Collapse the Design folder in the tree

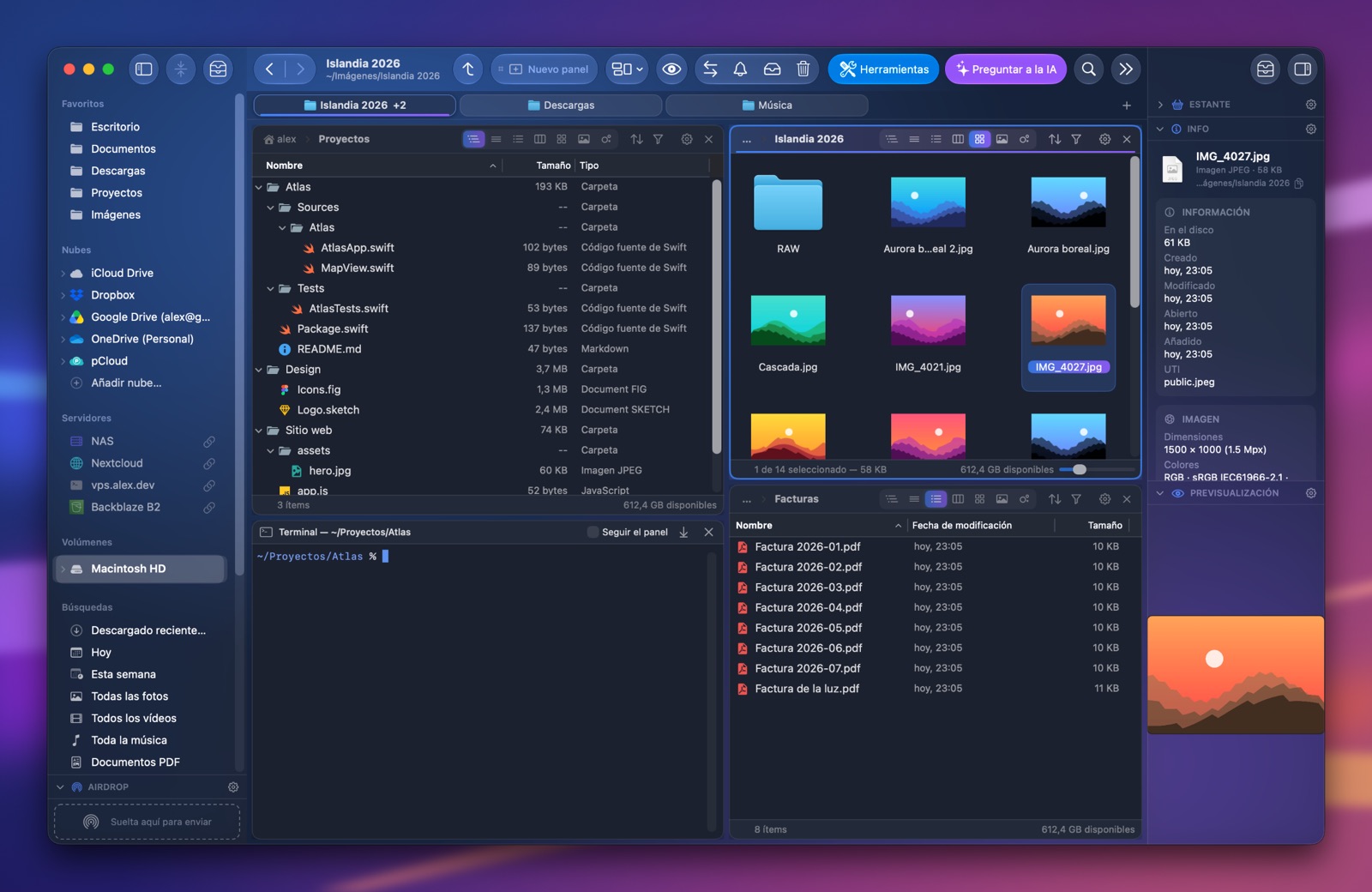259,370
